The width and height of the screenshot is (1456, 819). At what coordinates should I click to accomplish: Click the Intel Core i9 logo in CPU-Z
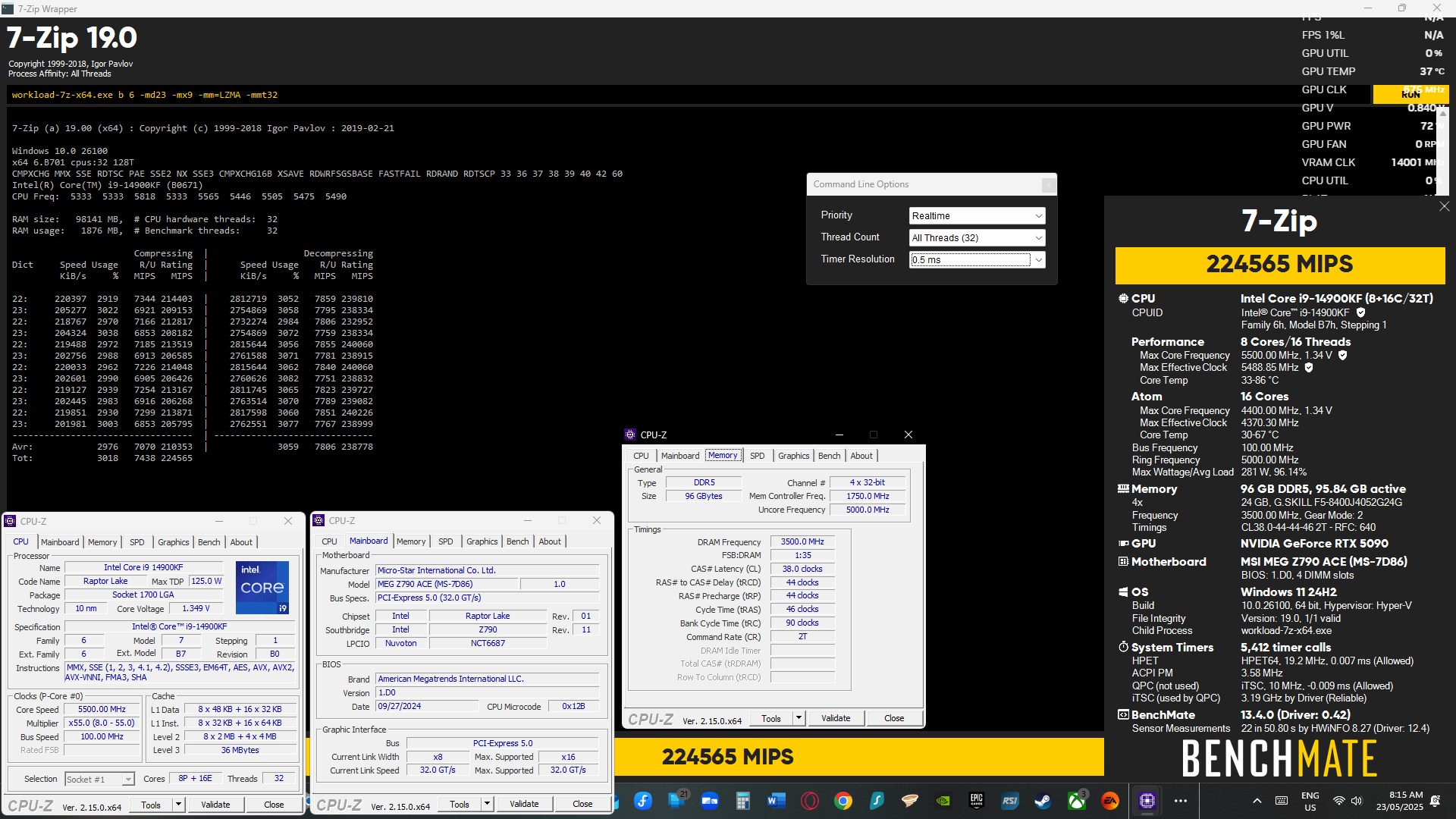pyautogui.click(x=262, y=588)
